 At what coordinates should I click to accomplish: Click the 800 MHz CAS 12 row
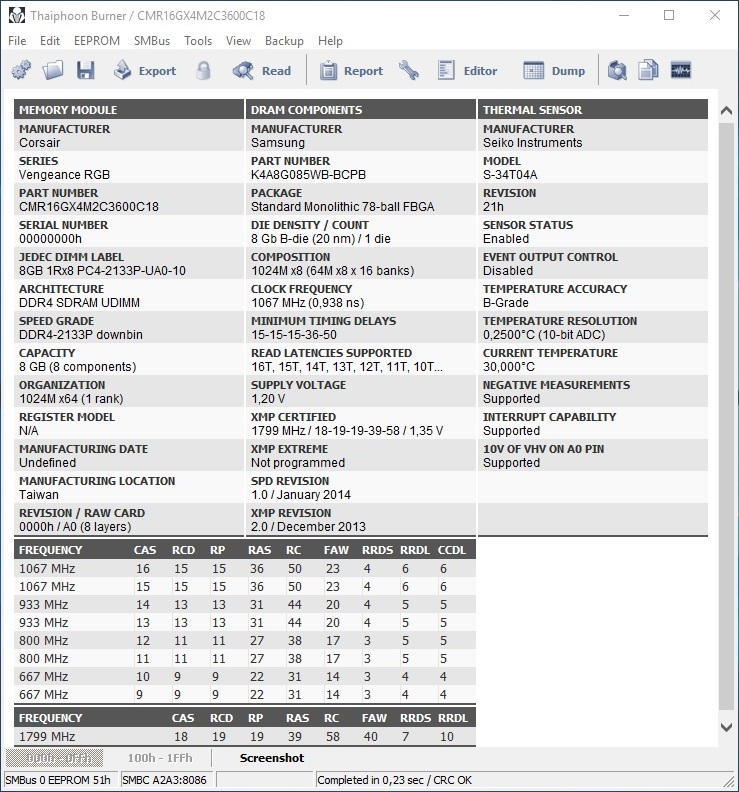[x=244, y=640]
